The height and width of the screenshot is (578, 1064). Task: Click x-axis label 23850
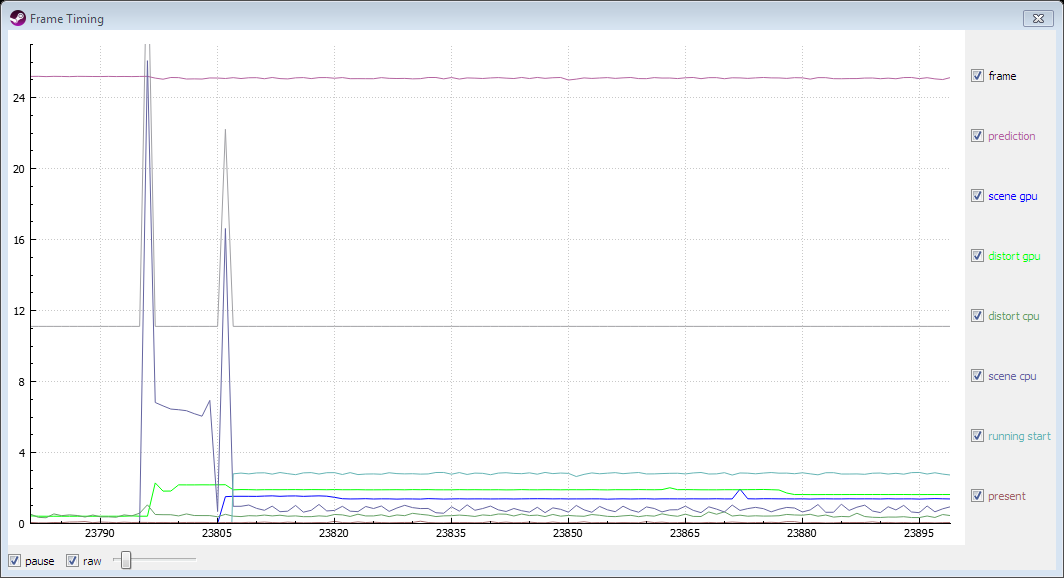(568, 533)
